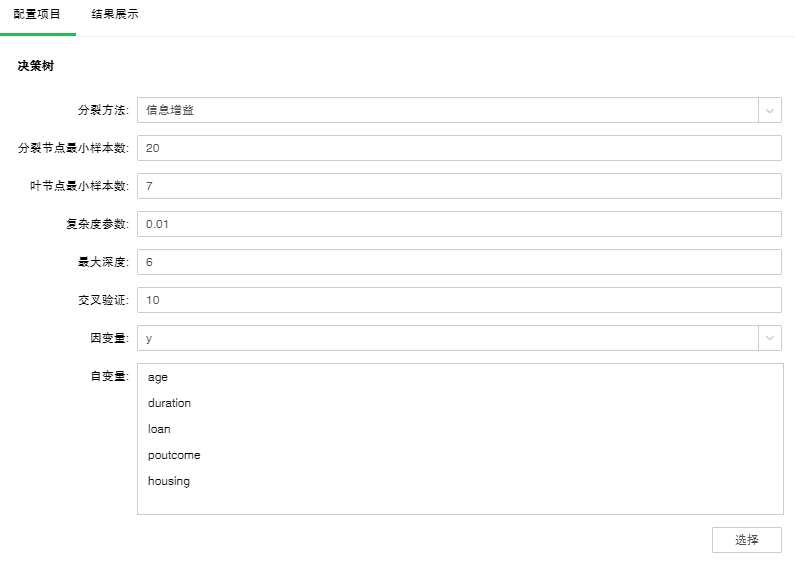Expand the 因变量 combo box showing y
795x566 pixels.
tap(447, 338)
